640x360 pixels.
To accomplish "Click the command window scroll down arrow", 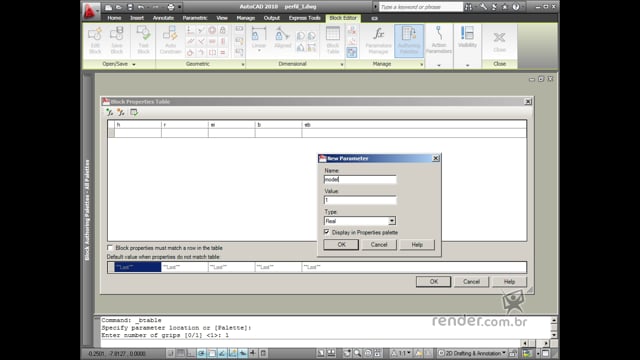I will pos(554,335).
